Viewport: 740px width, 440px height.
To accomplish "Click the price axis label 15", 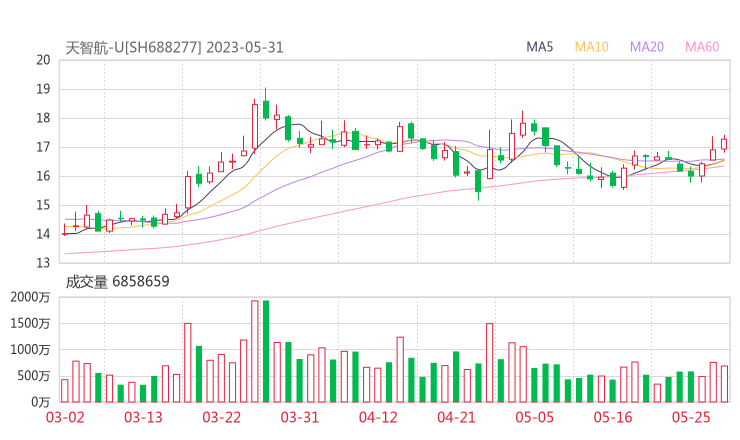I will pyautogui.click(x=43, y=205).
